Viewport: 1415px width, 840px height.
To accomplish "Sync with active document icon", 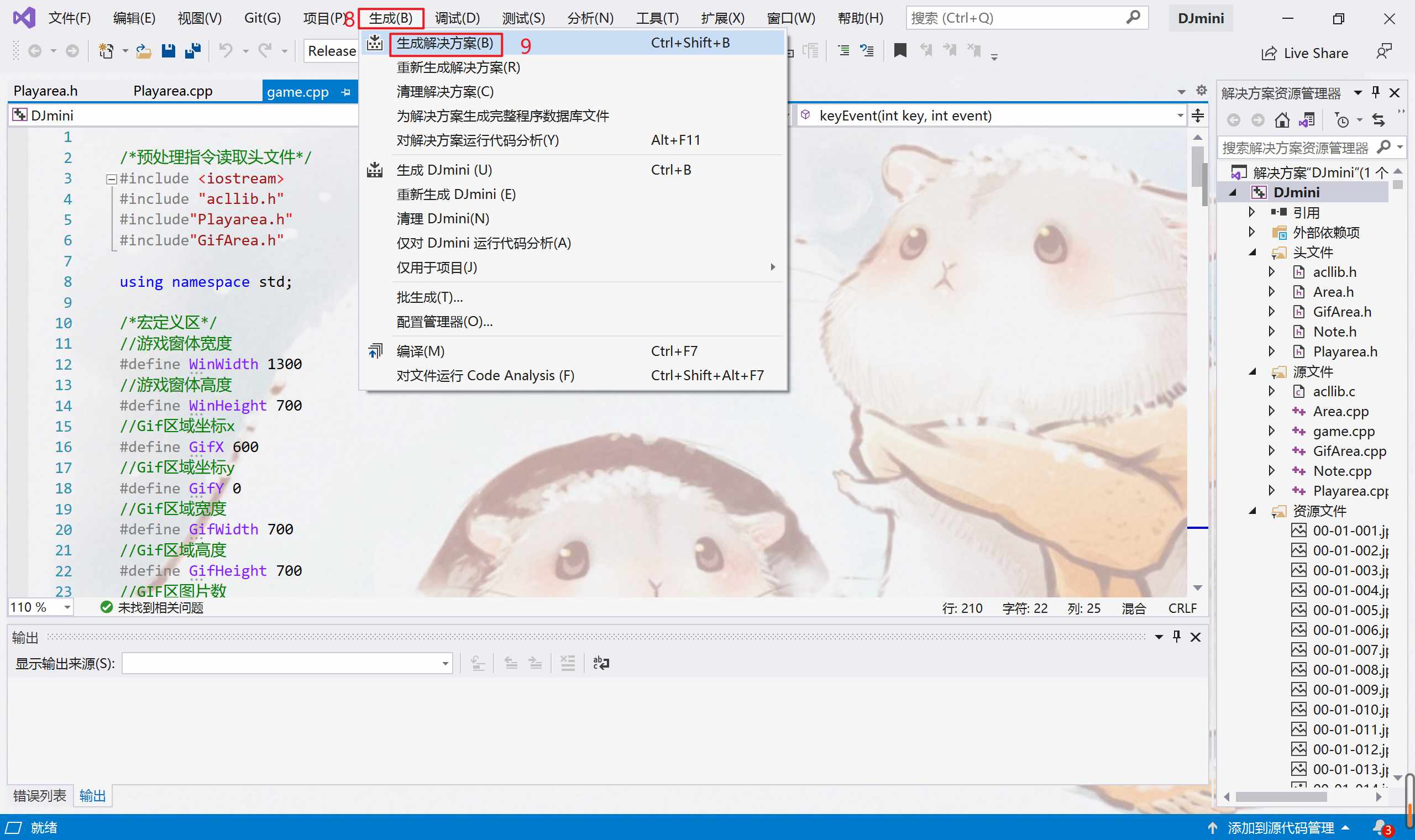I will point(1379,120).
